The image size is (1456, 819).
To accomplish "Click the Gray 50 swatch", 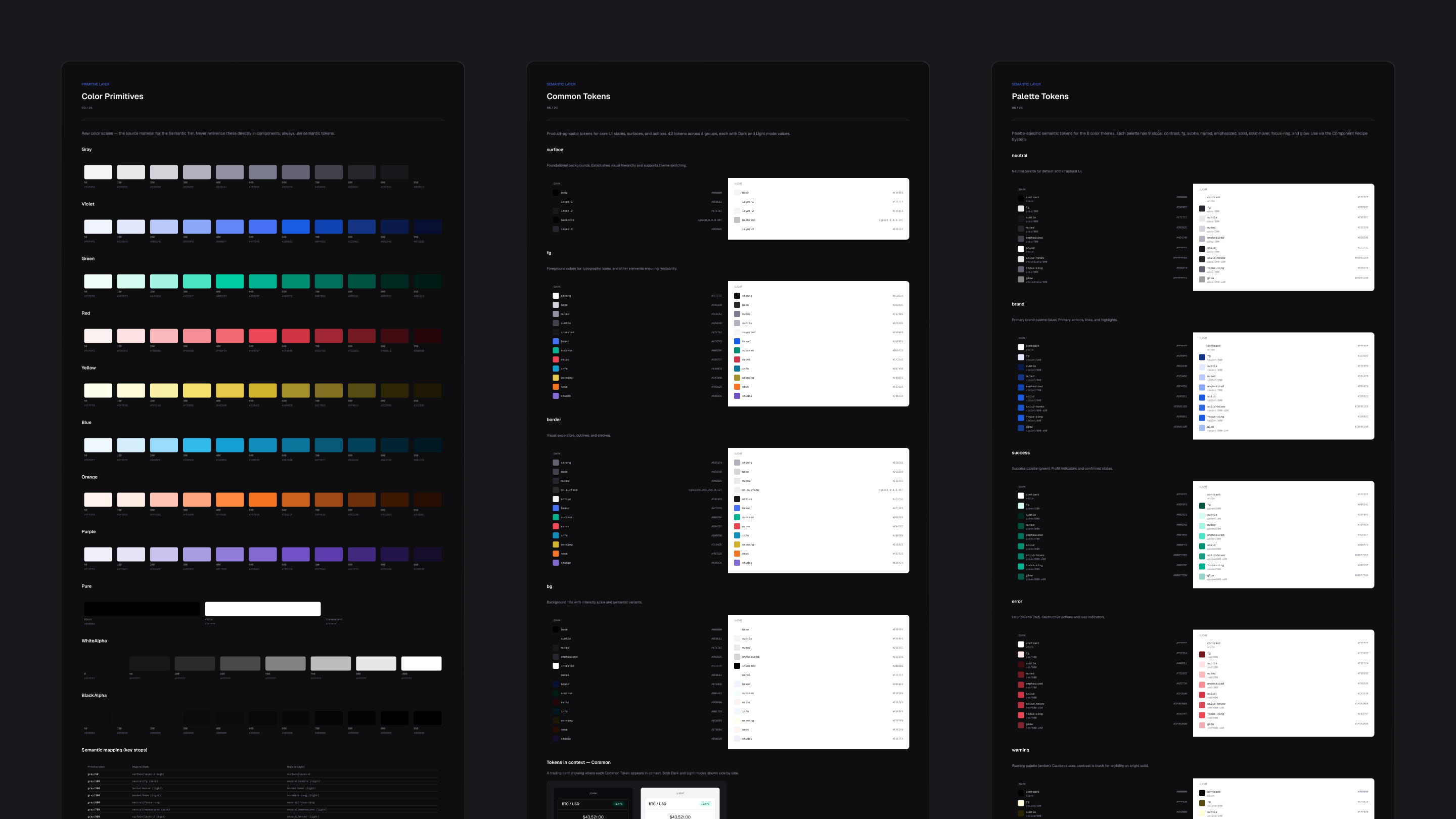I will coord(98,172).
